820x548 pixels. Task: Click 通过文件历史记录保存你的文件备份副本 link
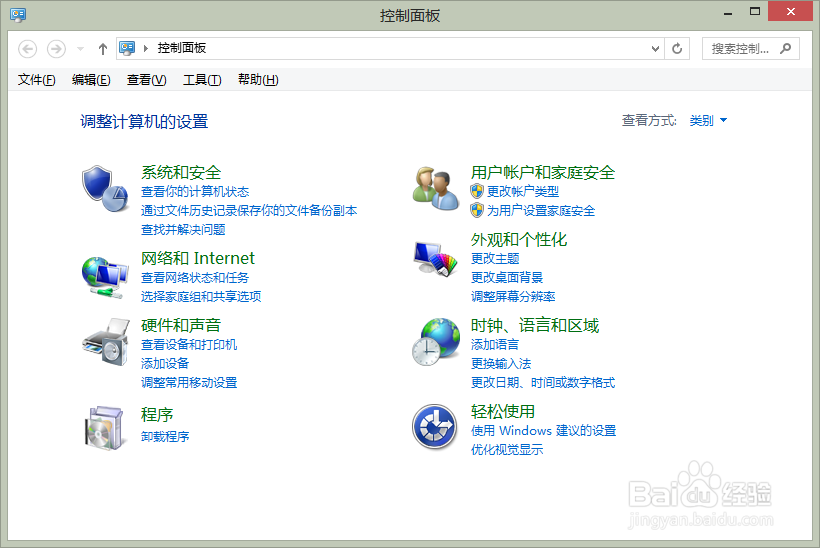pos(249,211)
